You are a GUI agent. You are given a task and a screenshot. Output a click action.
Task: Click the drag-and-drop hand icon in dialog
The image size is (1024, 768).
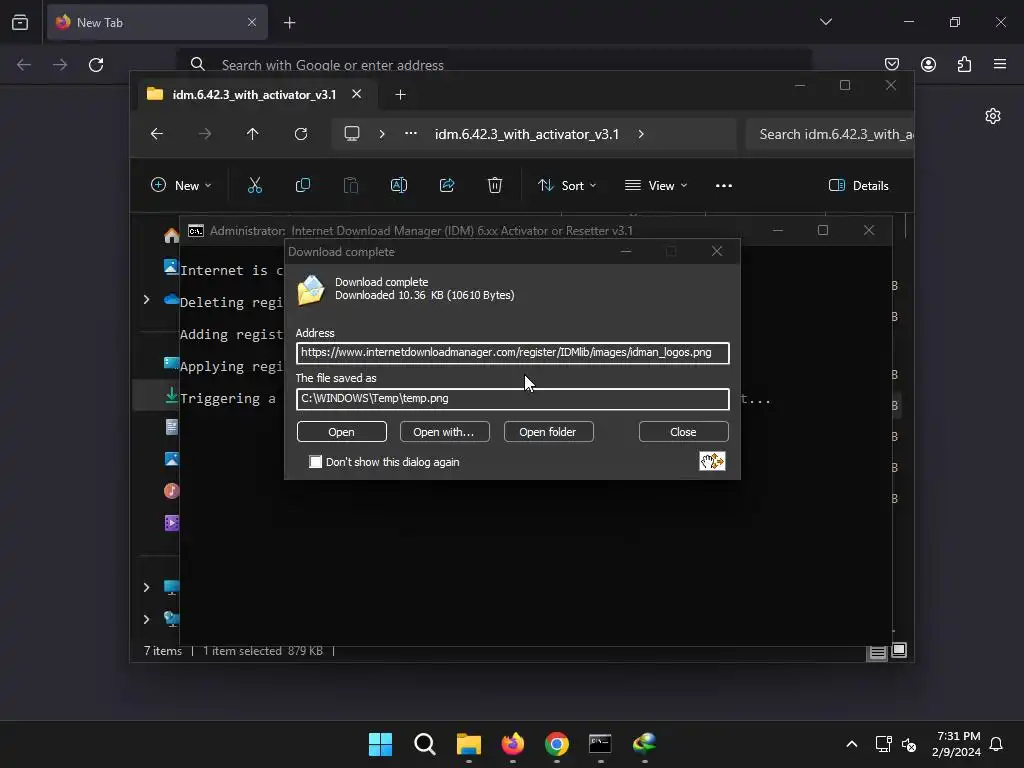[x=712, y=461]
